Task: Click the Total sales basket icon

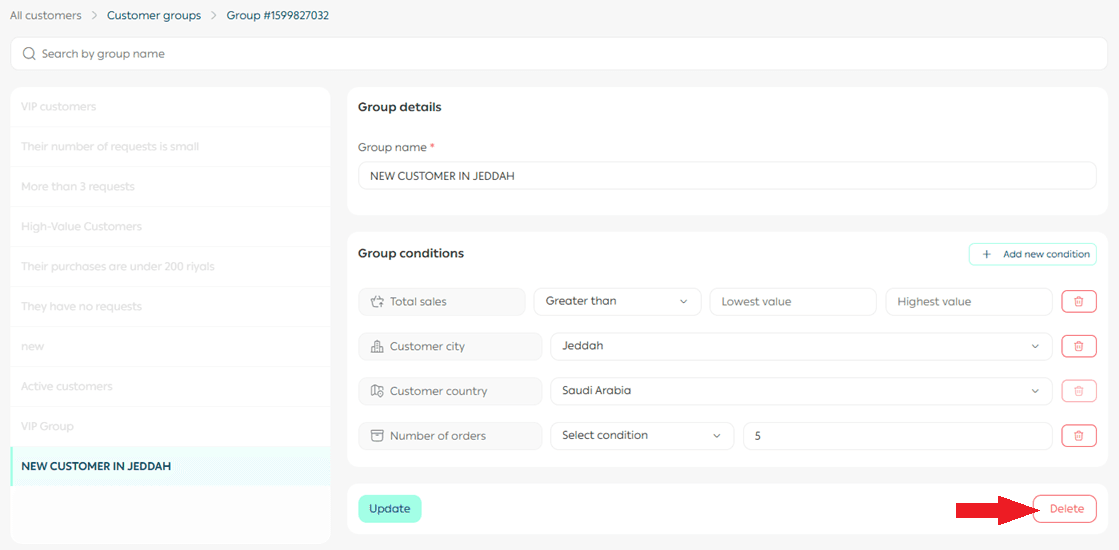Action: (377, 301)
